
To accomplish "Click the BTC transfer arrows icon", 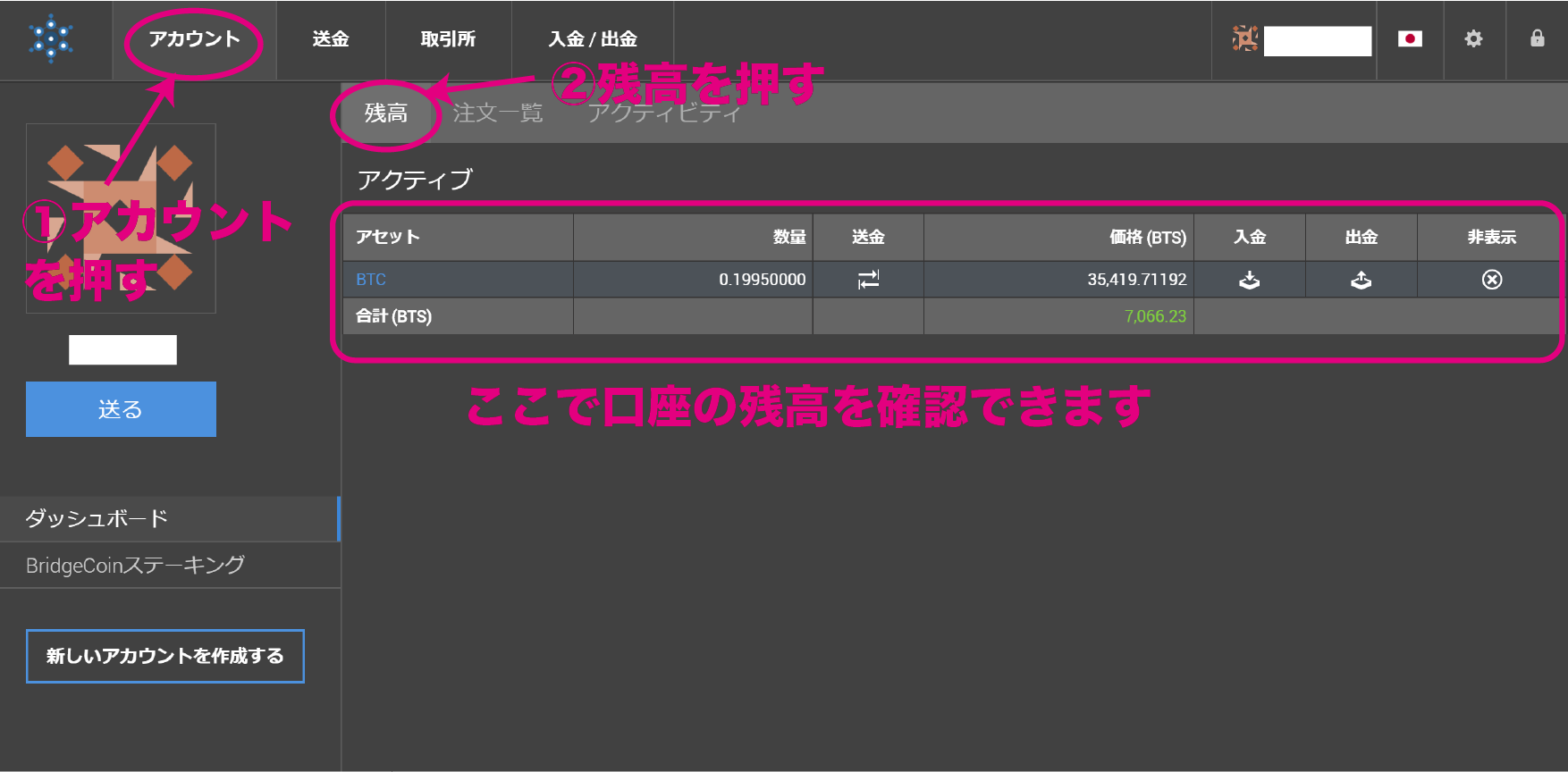I will [x=868, y=280].
